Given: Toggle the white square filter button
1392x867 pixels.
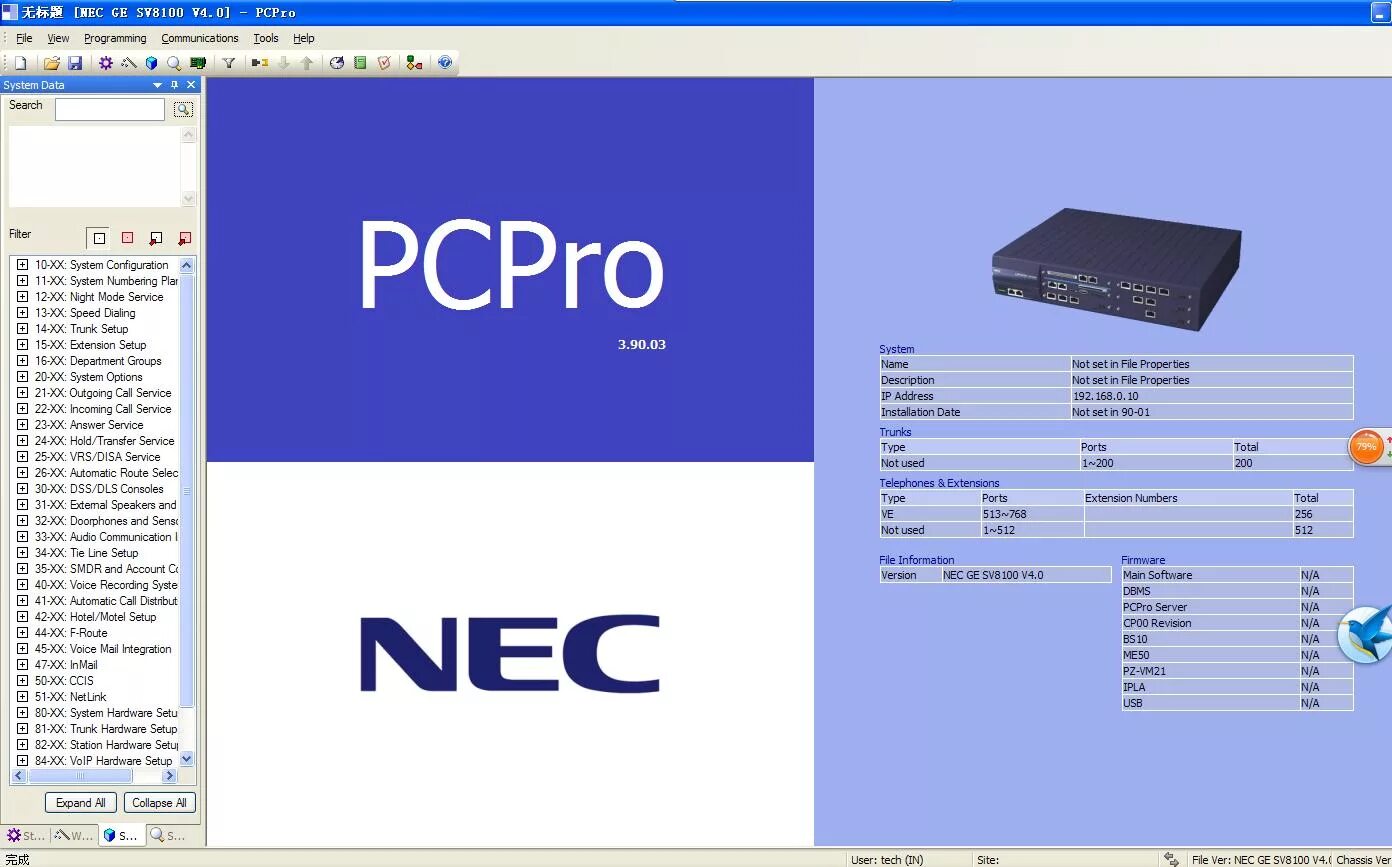Looking at the screenshot, I should (x=98, y=238).
